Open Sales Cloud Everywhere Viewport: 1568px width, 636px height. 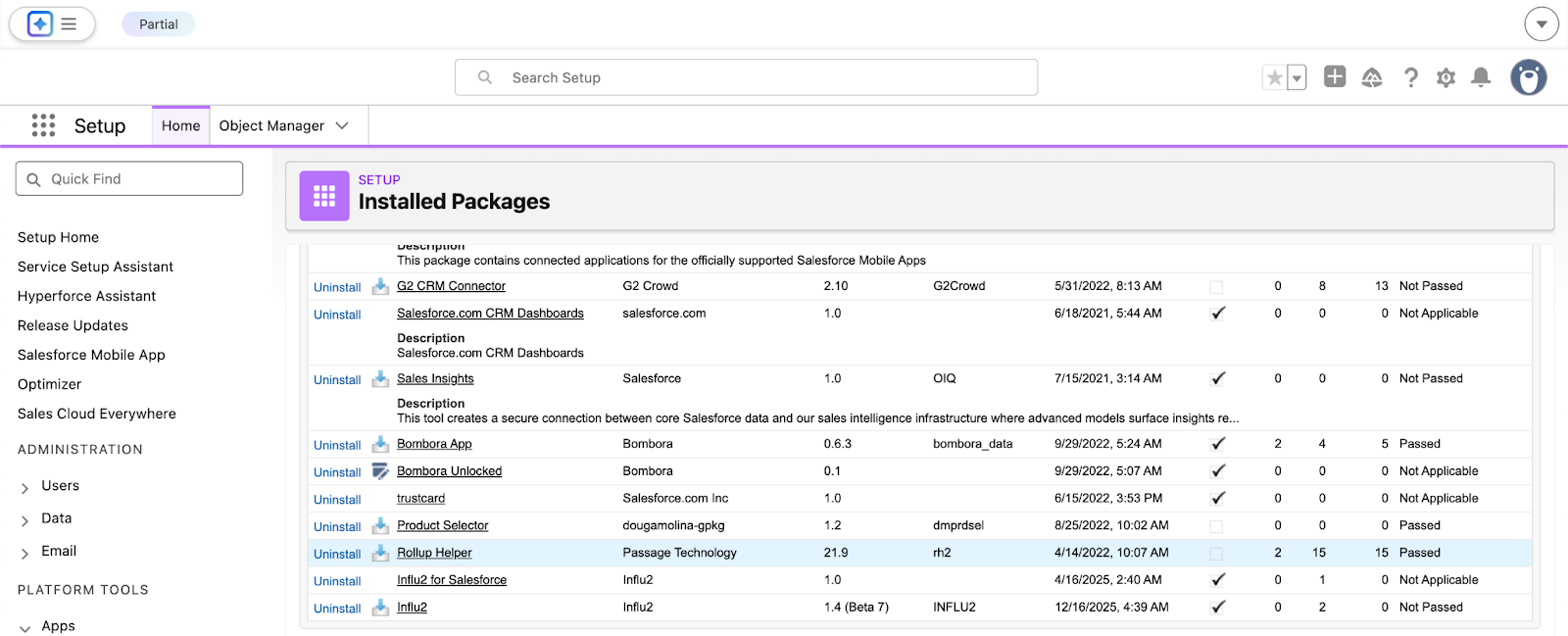pos(97,414)
